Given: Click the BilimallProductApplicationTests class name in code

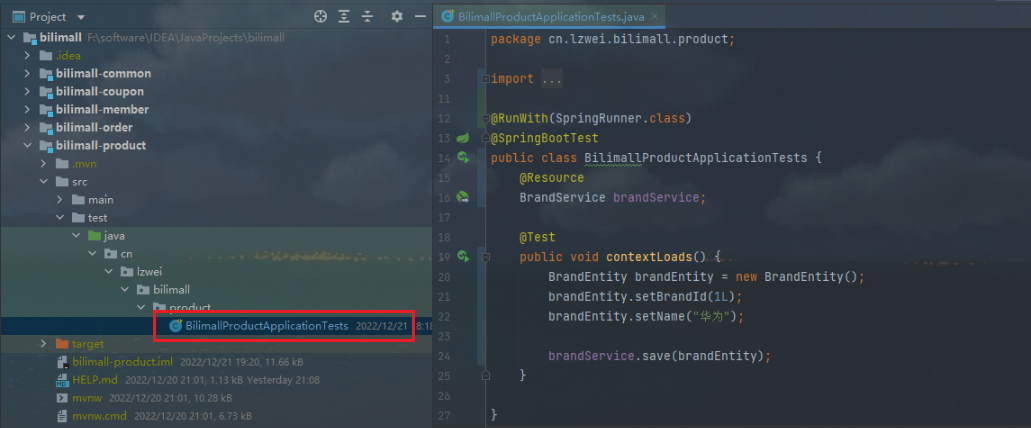Looking at the screenshot, I should (696, 158).
